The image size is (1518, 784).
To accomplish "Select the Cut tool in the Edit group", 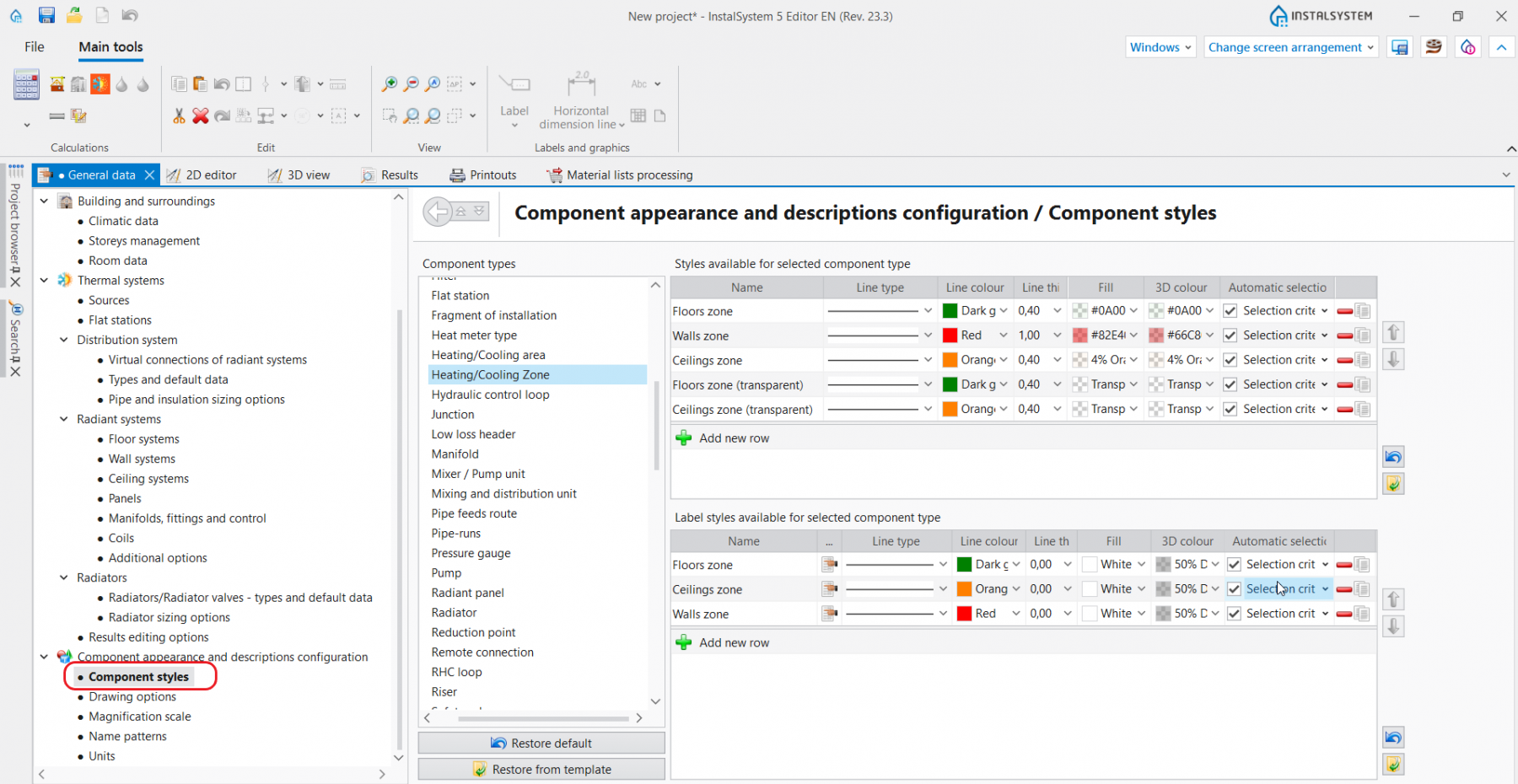I will click(179, 115).
